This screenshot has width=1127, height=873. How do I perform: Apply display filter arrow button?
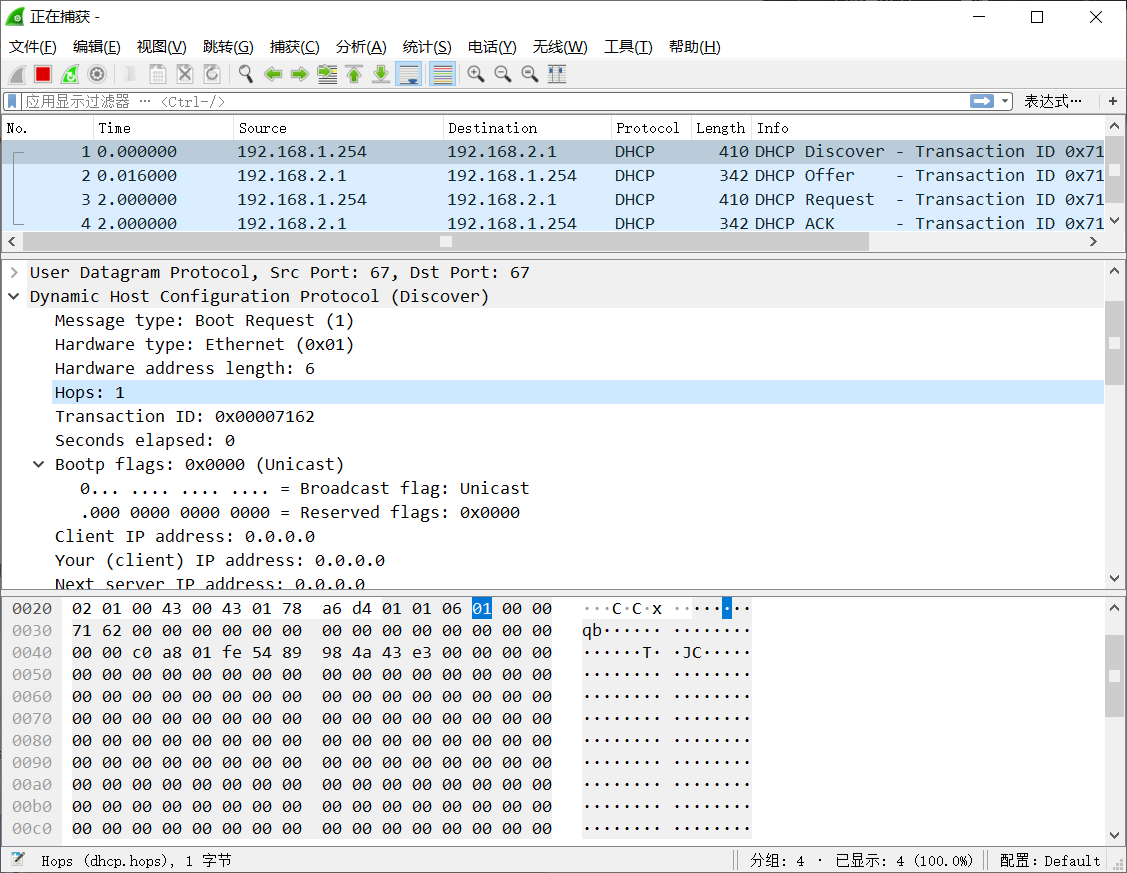982,101
